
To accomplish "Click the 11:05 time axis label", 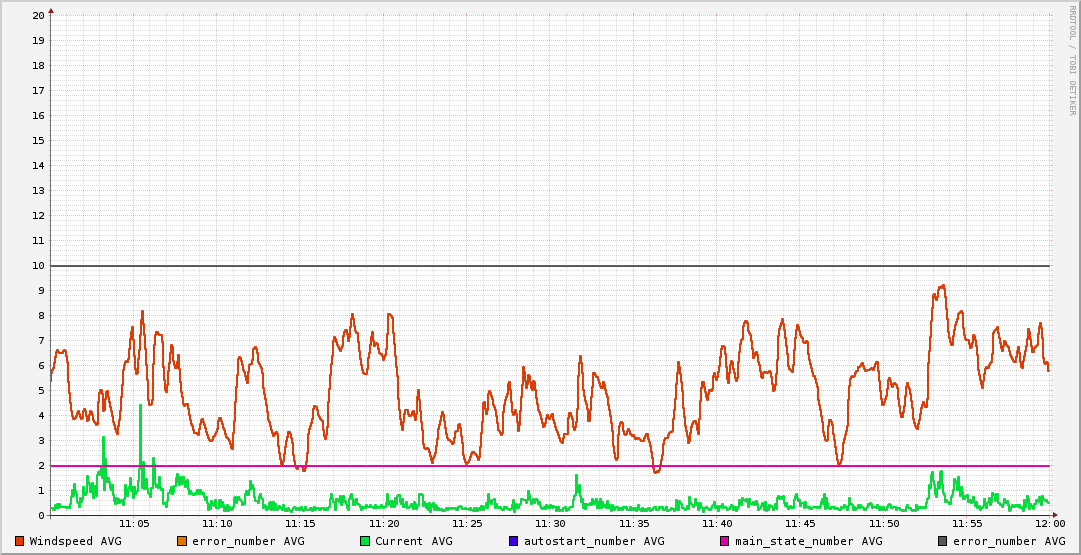I will click(134, 523).
